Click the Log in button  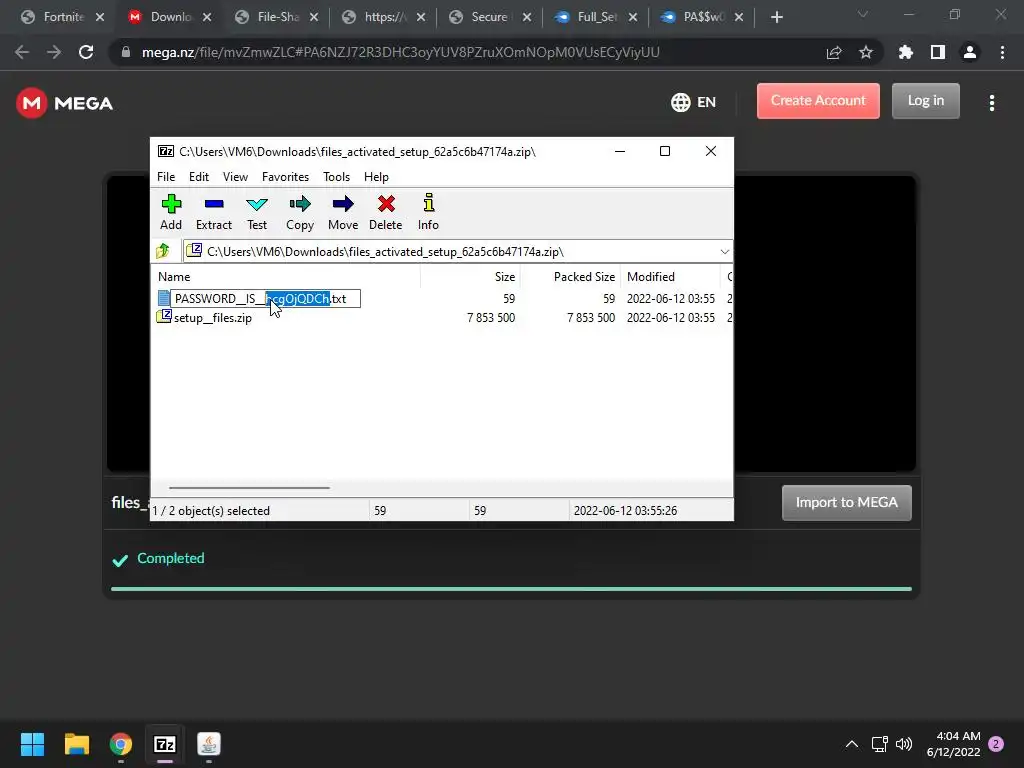[925, 101]
